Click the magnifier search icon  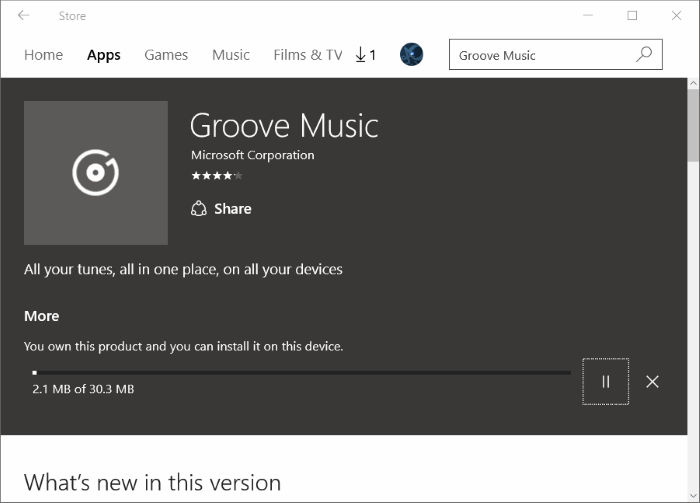pos(644,54)
